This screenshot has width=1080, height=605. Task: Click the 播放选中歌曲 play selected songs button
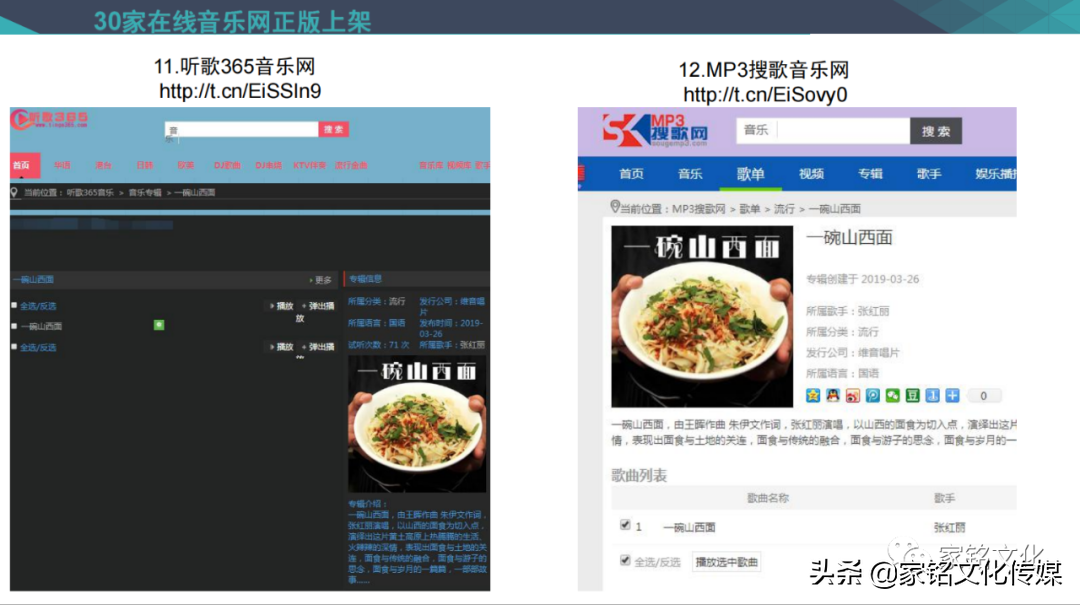point(725,560)
